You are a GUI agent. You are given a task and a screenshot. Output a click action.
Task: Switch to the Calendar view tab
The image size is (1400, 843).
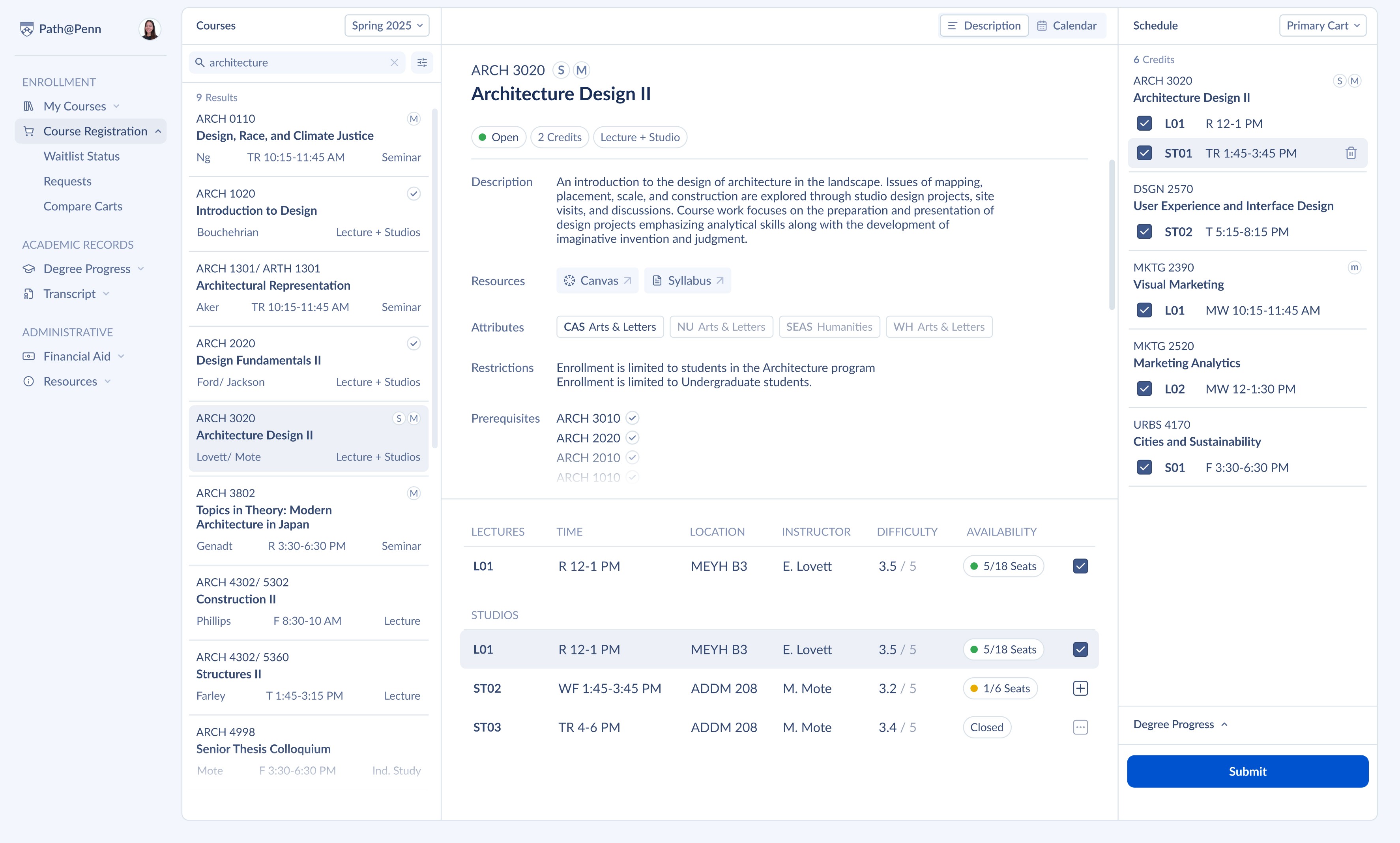click(x=1067, y=26)
